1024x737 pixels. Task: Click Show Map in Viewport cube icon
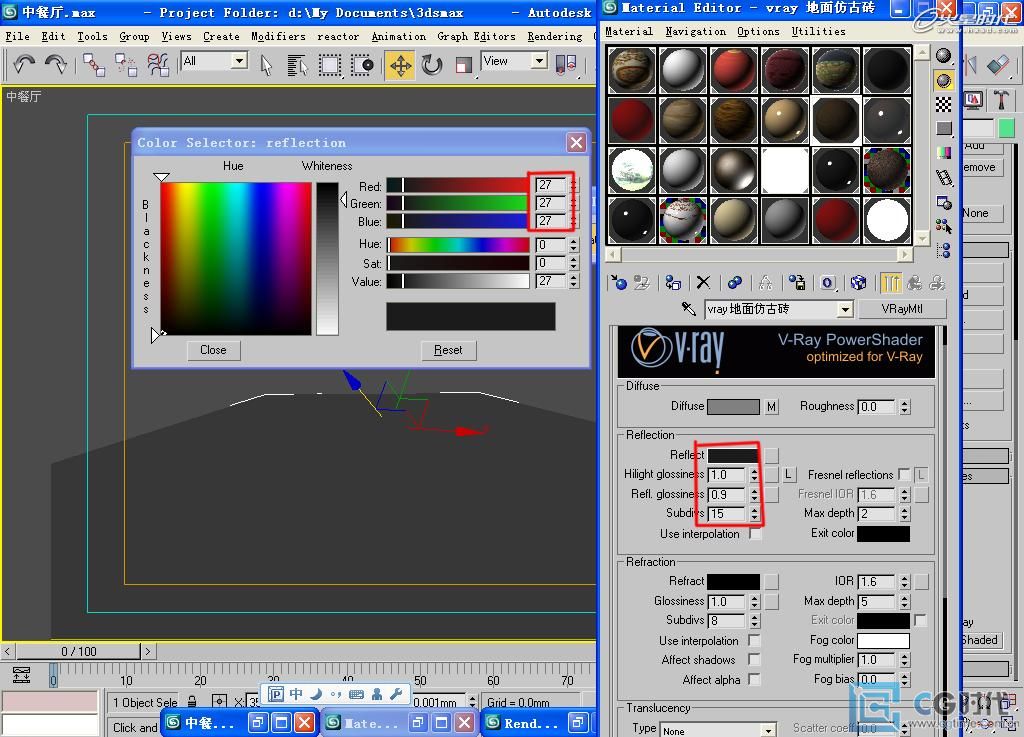tap(858, 283)
